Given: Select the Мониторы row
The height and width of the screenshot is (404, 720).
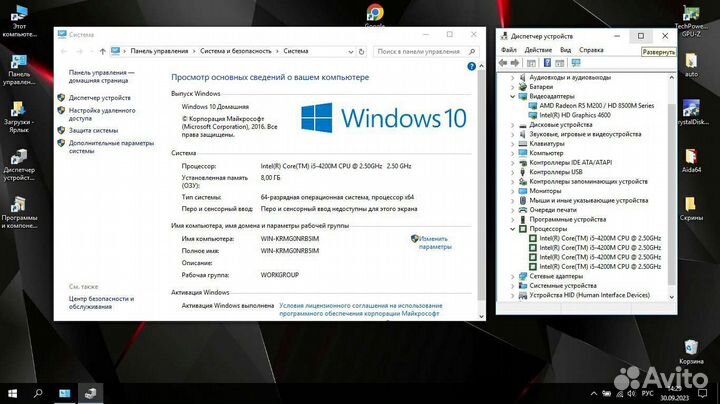Looking at the screenshot, I should (545, 191).
